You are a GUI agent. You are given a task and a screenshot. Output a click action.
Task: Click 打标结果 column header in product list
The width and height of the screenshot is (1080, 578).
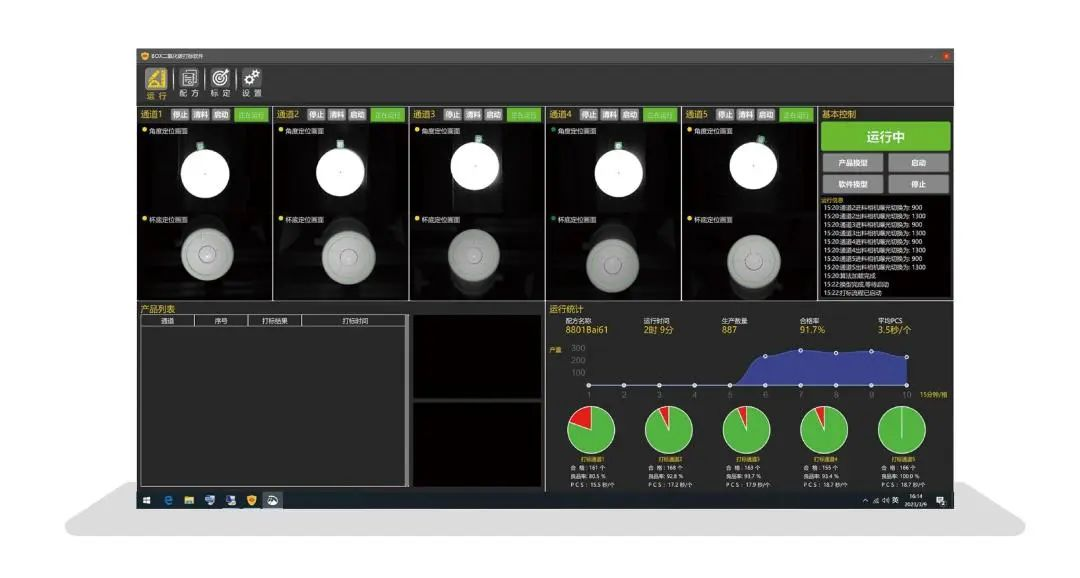click(274, 321)
